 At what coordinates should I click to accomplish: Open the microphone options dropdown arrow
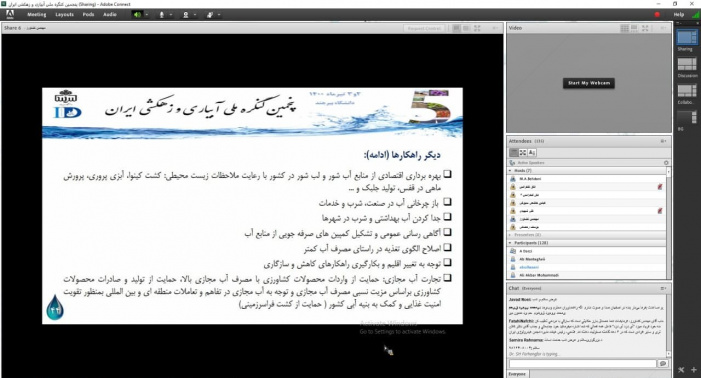171,15
